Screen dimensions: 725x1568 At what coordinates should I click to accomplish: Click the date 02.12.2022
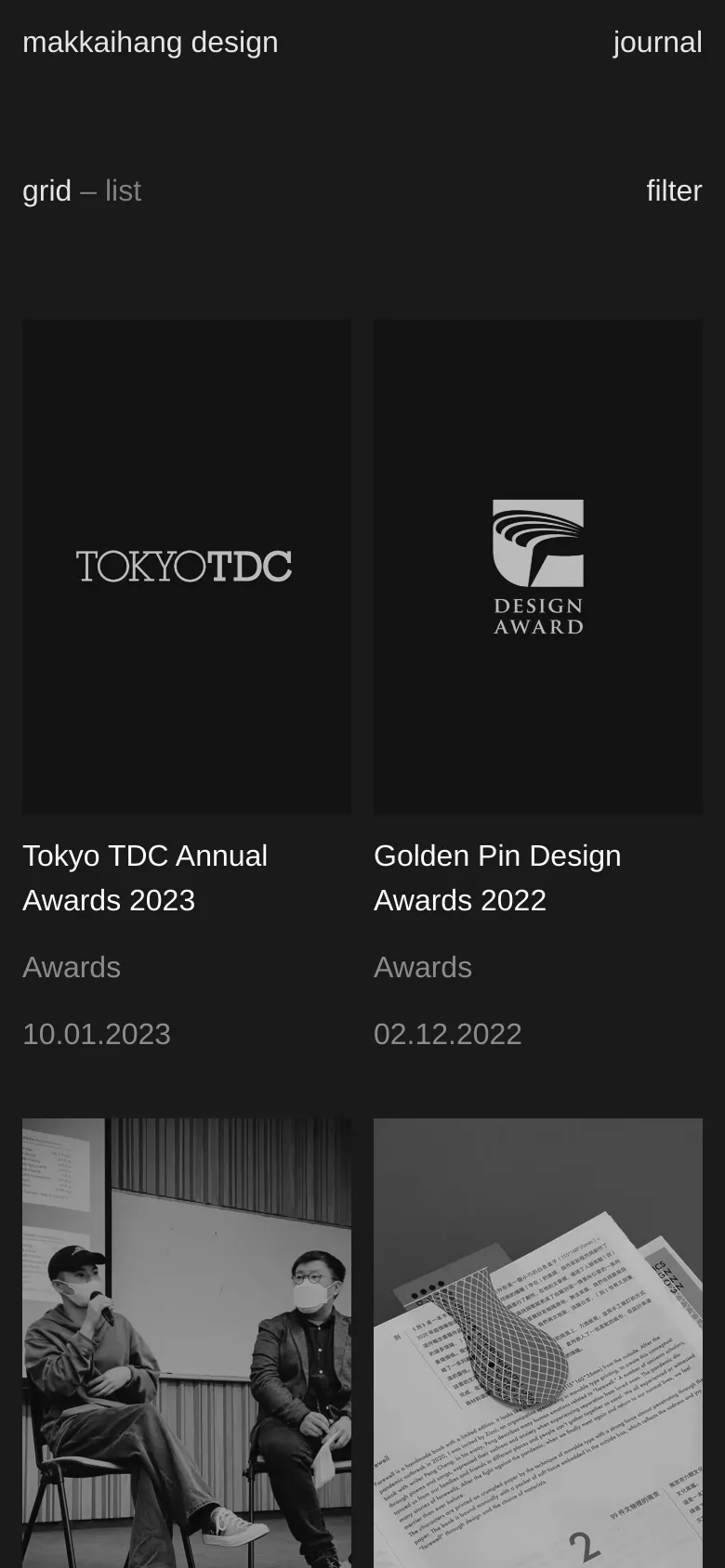(448, 1035)
